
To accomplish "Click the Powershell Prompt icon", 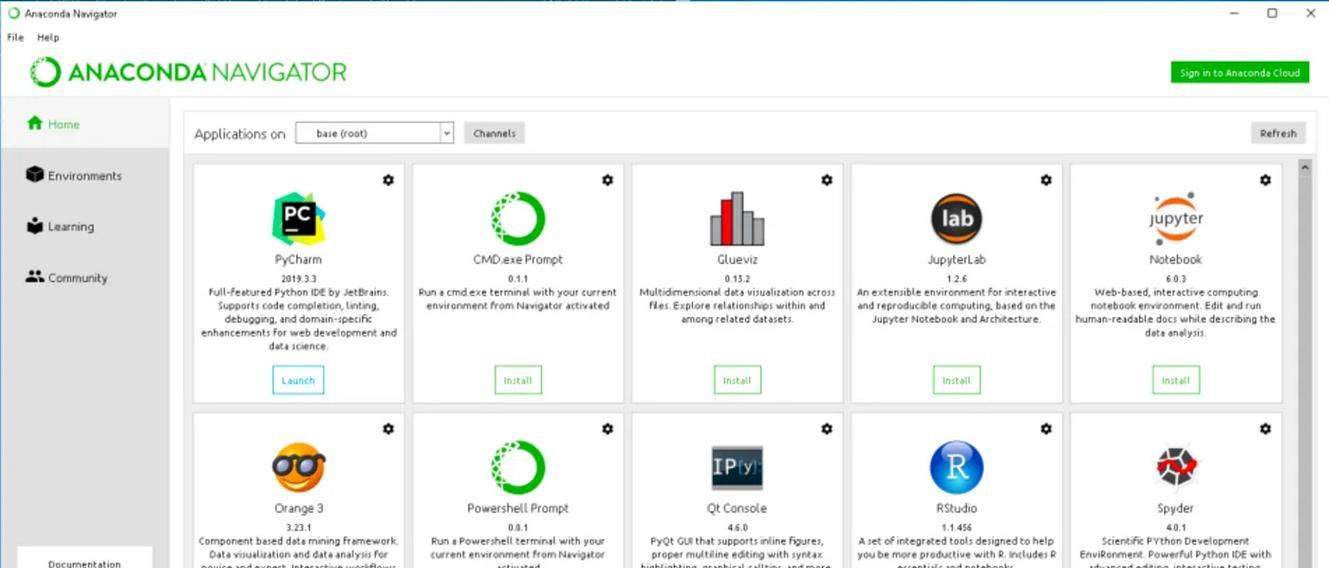I will click(x=518, y=467).
